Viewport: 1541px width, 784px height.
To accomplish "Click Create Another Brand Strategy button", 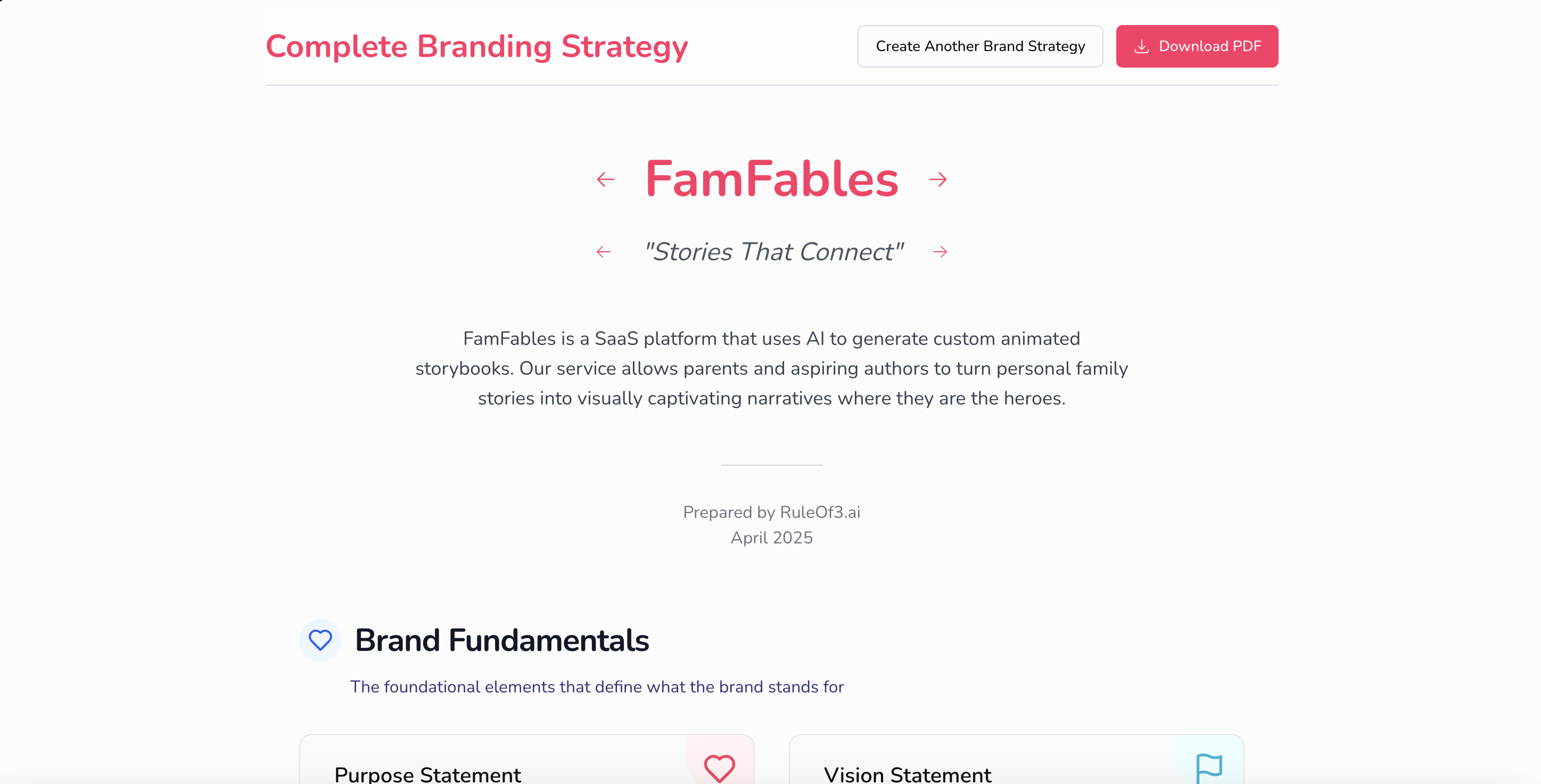I will 980,46.
